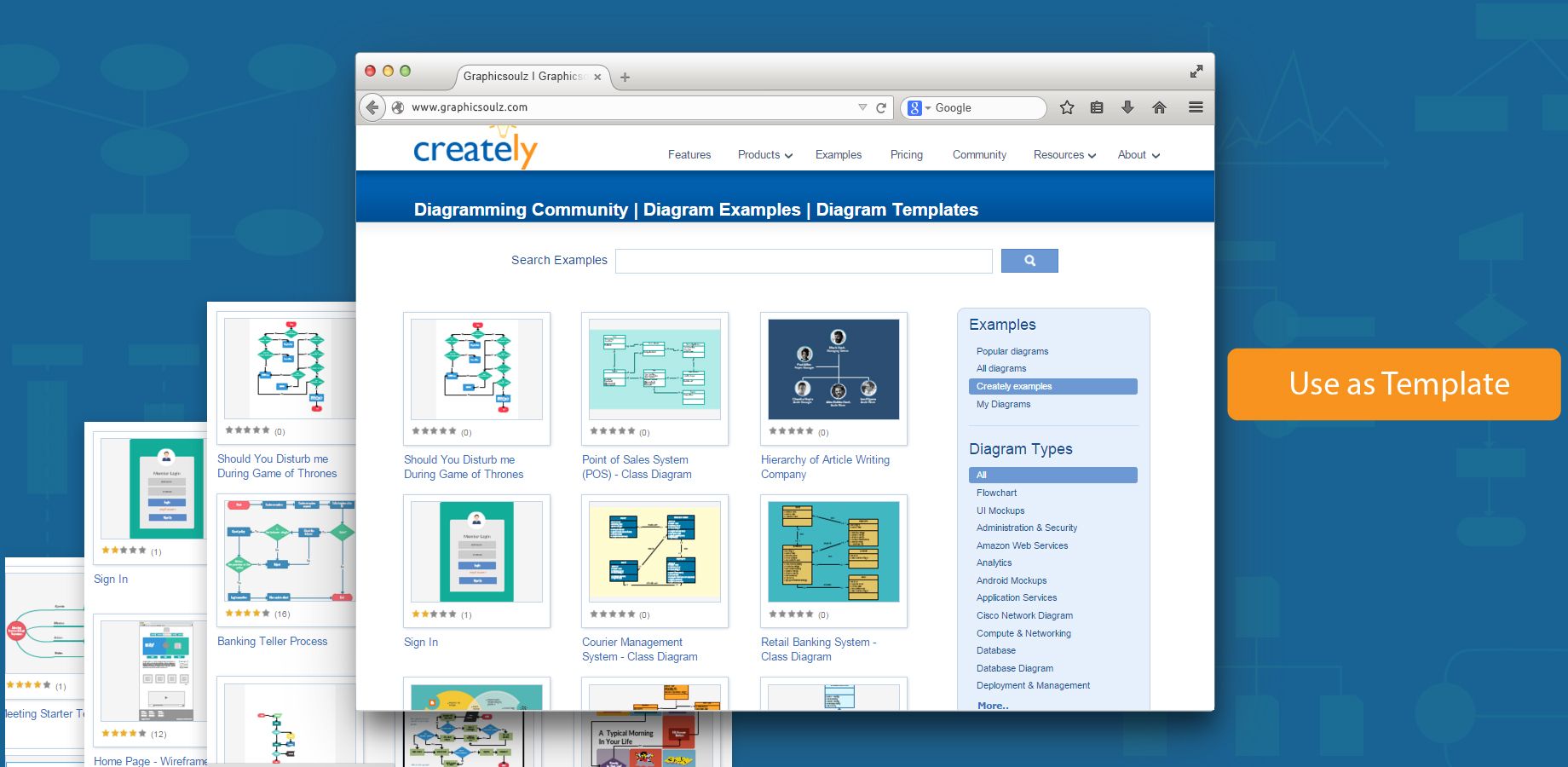Filter by Administration & Security
Image resolution: width=1568 pixels, height=767 pixels.
(x=1026, y=528)
